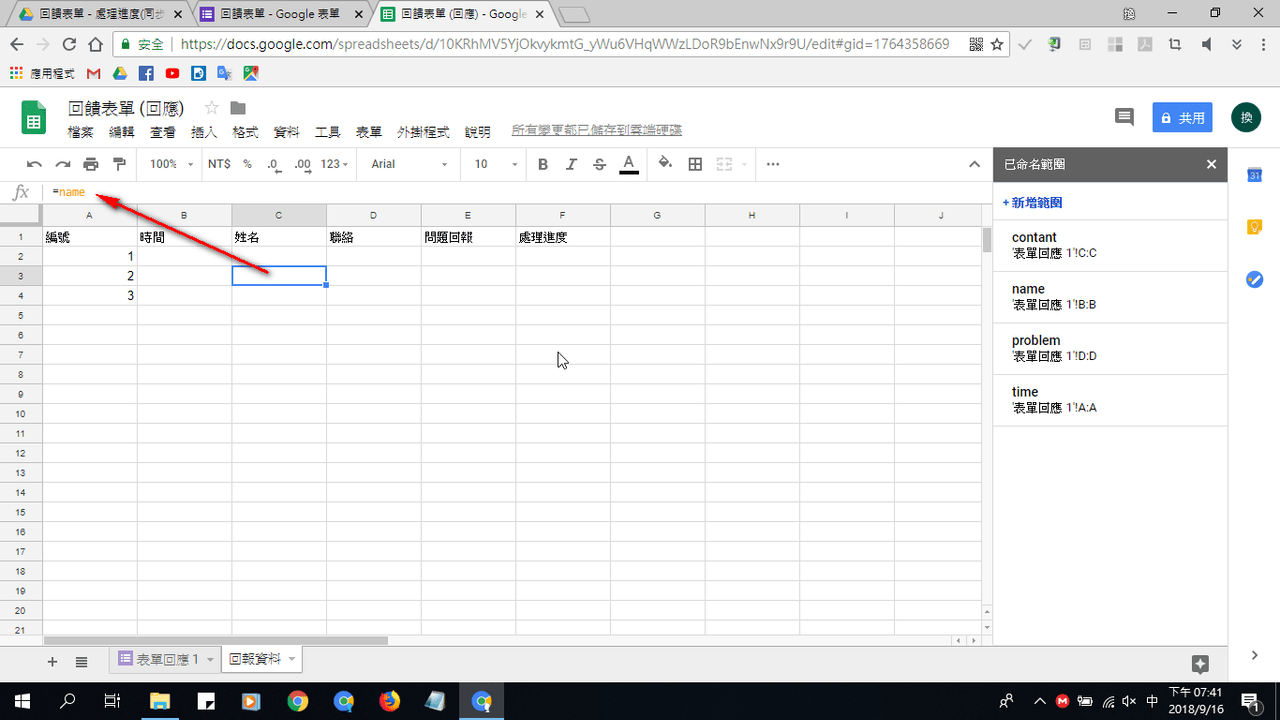This screenshot has height=720, width=1280.
Task: Close the named ranges panel
Action: (1211, 164)
